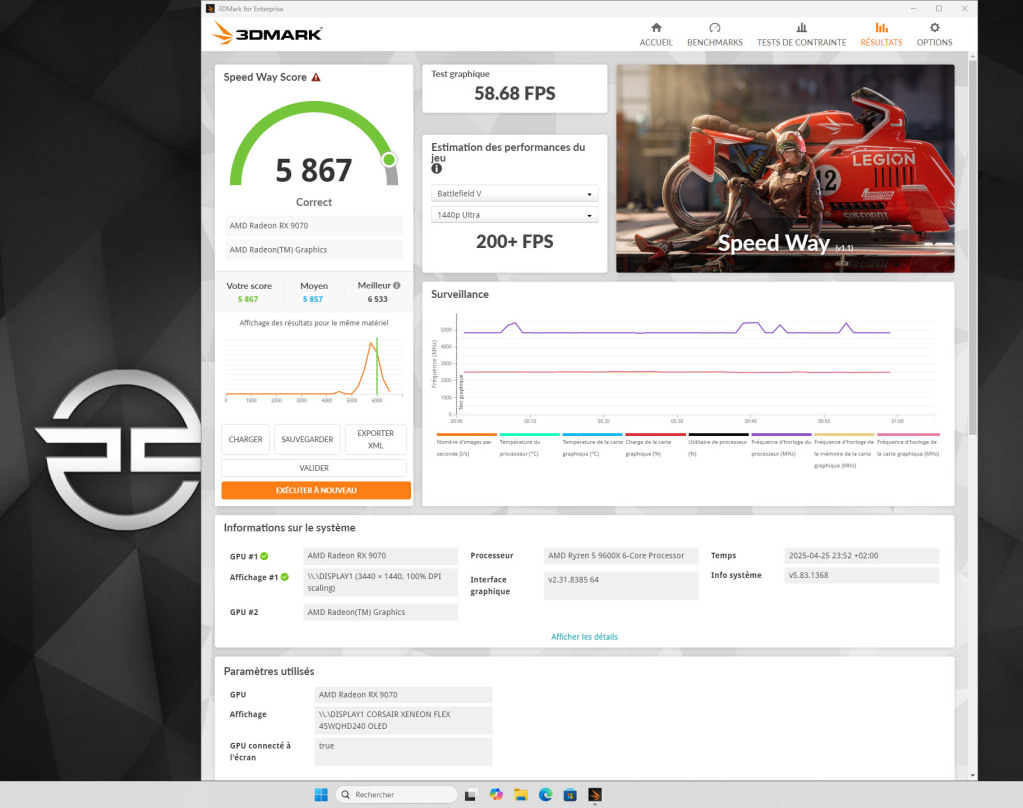The image size is (1023, 808).
Task: Click the 58.68 FPS graphics test result
Action: (515, 93)
